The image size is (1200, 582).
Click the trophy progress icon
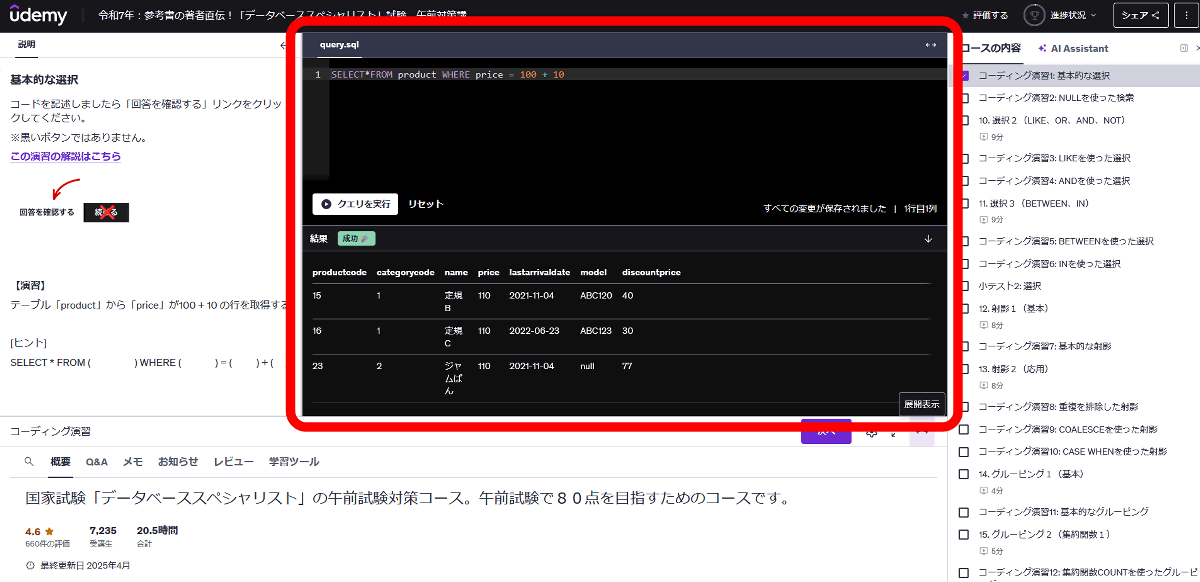[x=1036, y=15]
